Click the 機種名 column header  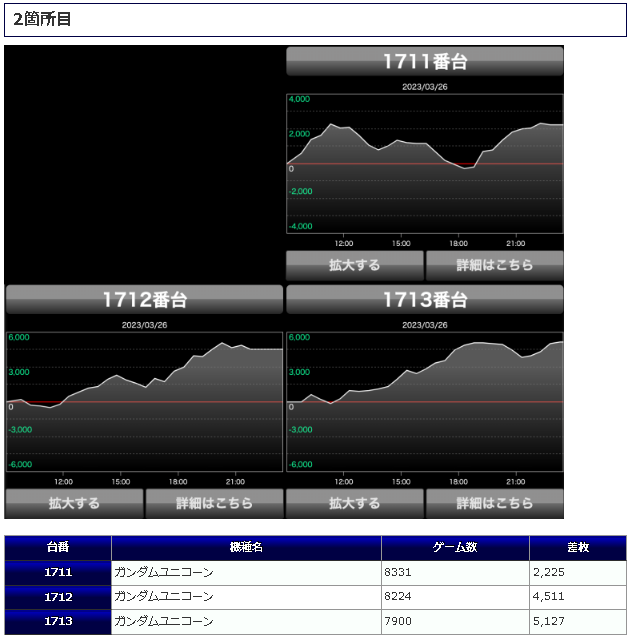click(246, 548)
